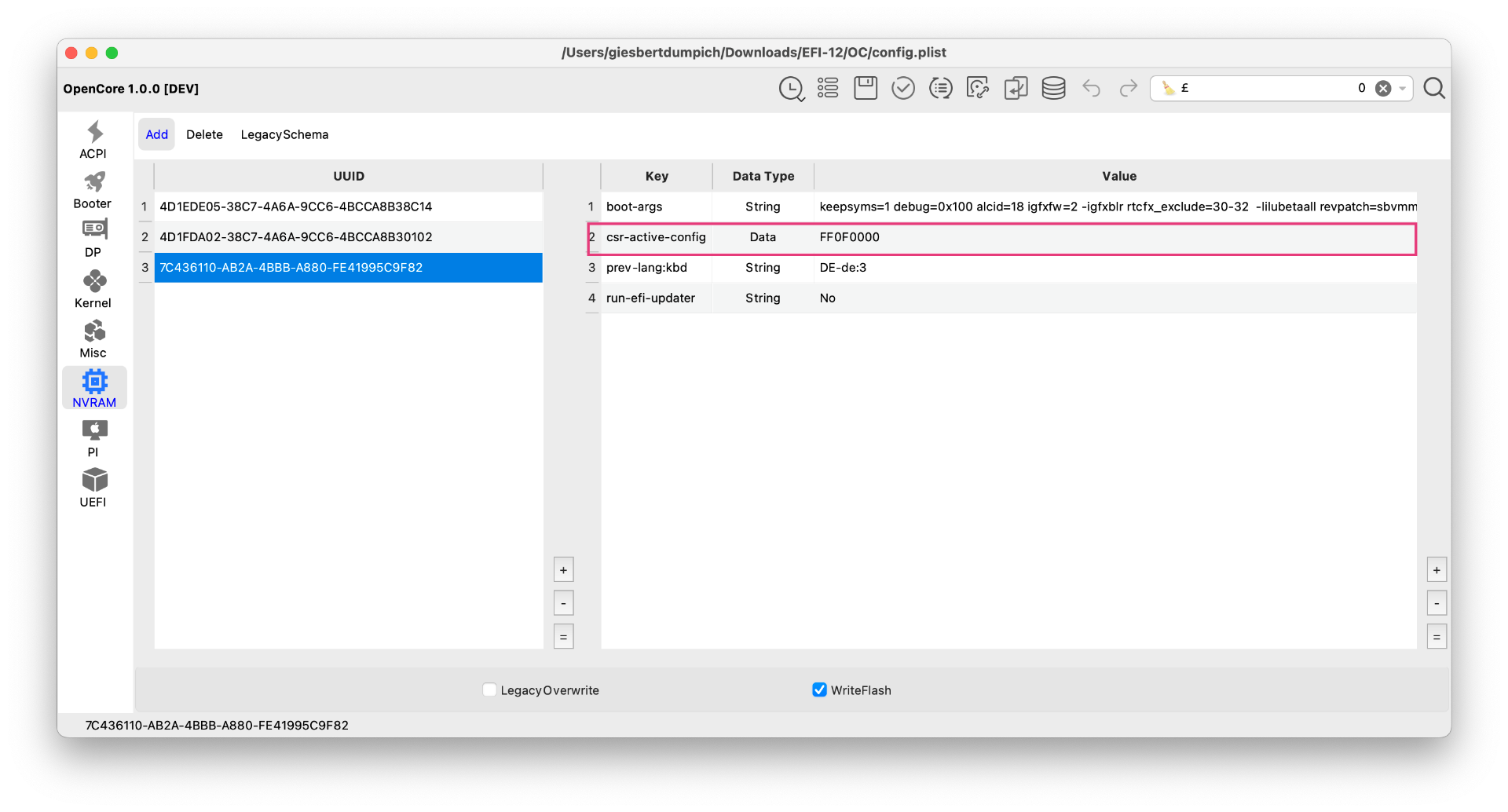Enable the LegacyOverwrite checkbox
Image resolution: width=1508 pixels, height=812 pixels.
pos(489,689)
